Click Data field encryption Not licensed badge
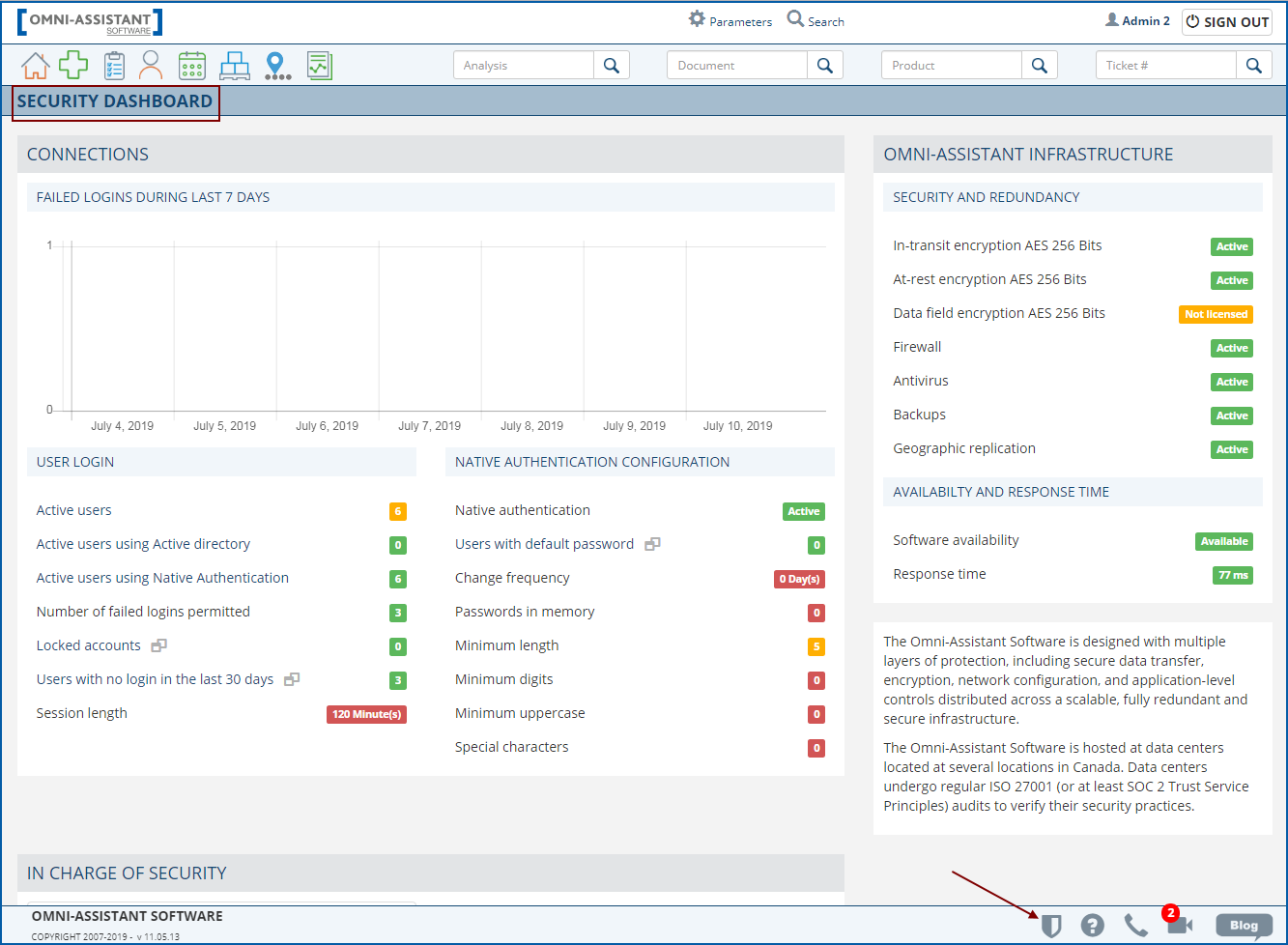This screenshot has height=945, width=1288. point(1216,314)
